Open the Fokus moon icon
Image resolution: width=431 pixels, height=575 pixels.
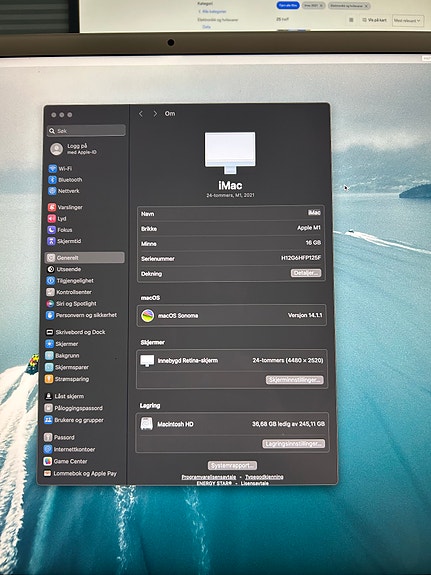(52, 230)
